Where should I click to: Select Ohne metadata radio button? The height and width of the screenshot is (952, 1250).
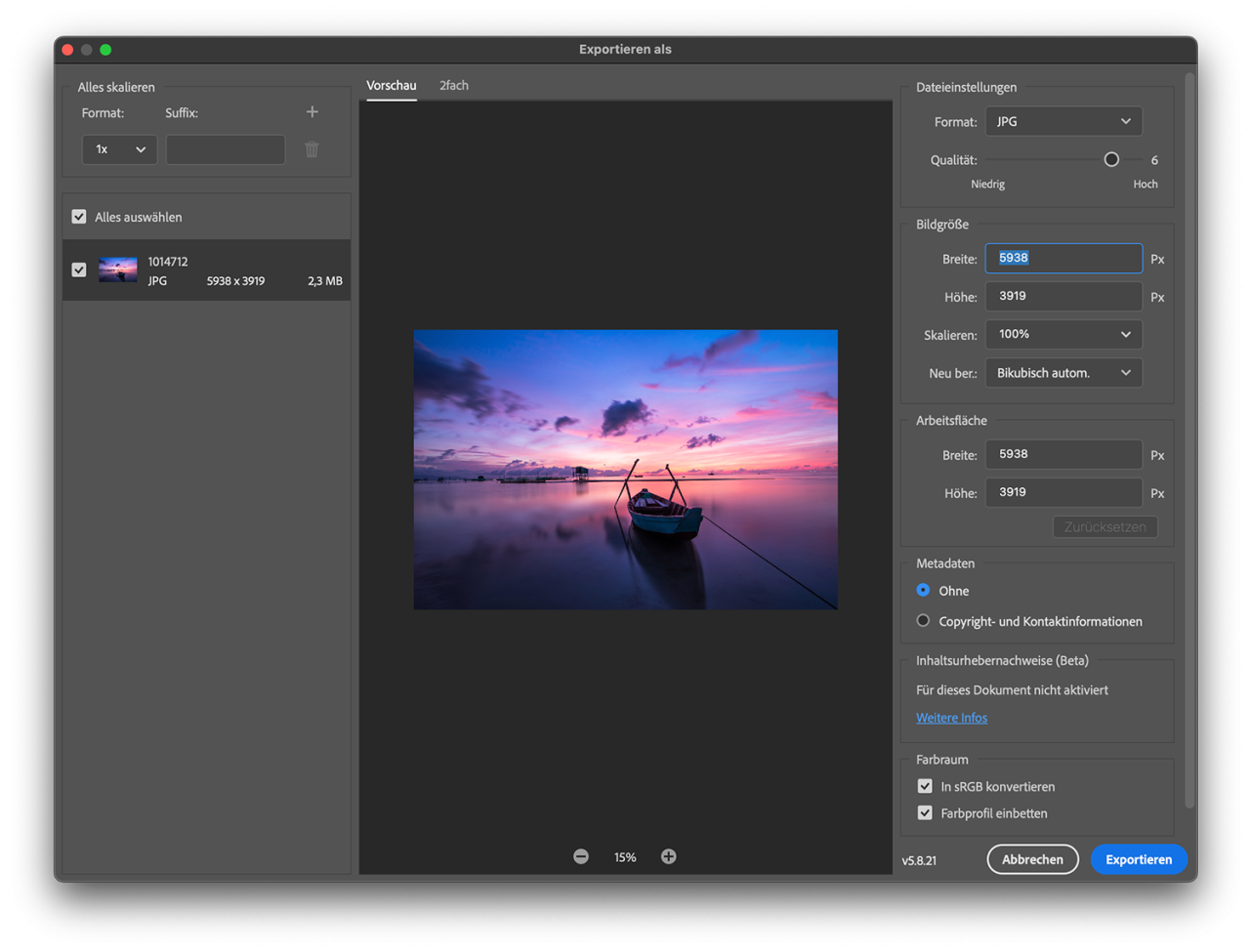[x=923, y=590]
